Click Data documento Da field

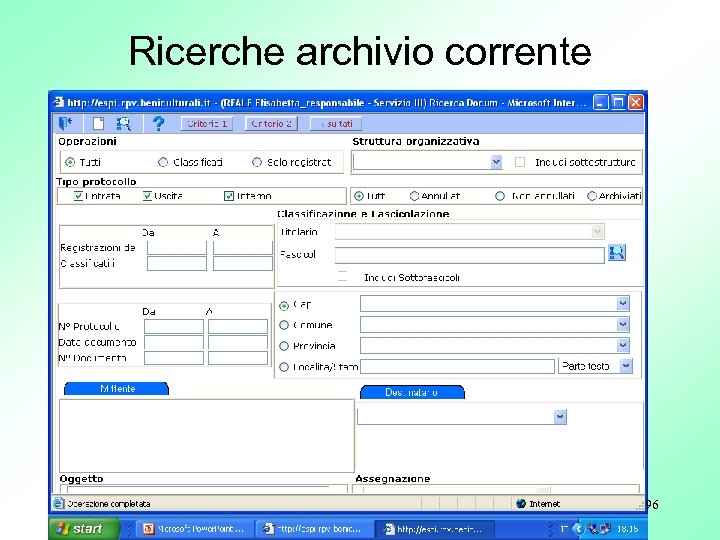(x=174, y=343)
